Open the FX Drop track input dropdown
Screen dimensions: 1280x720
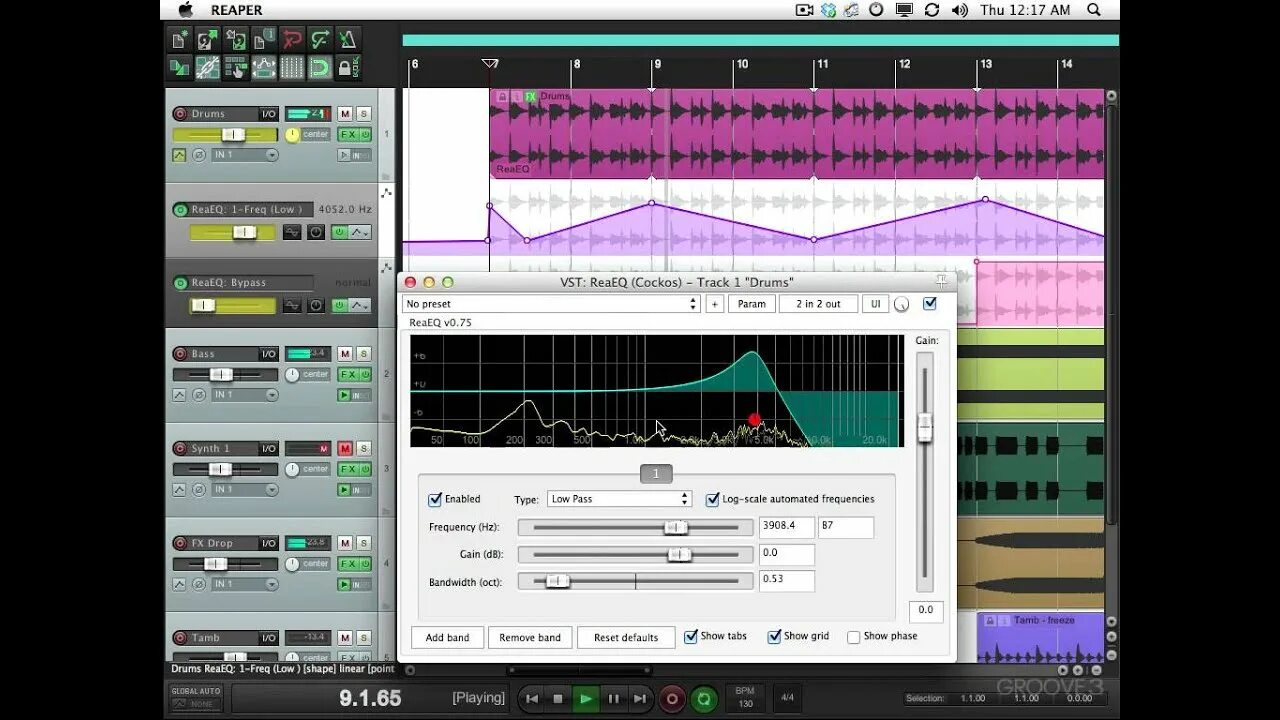point(245,584)
